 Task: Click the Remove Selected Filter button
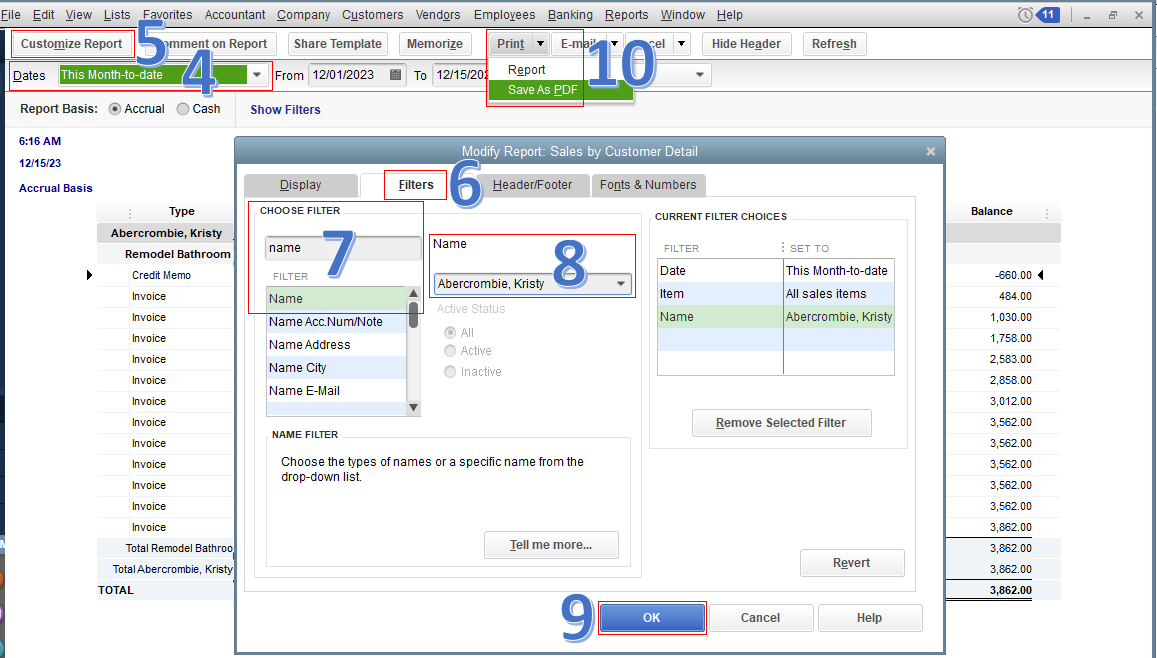781,422
